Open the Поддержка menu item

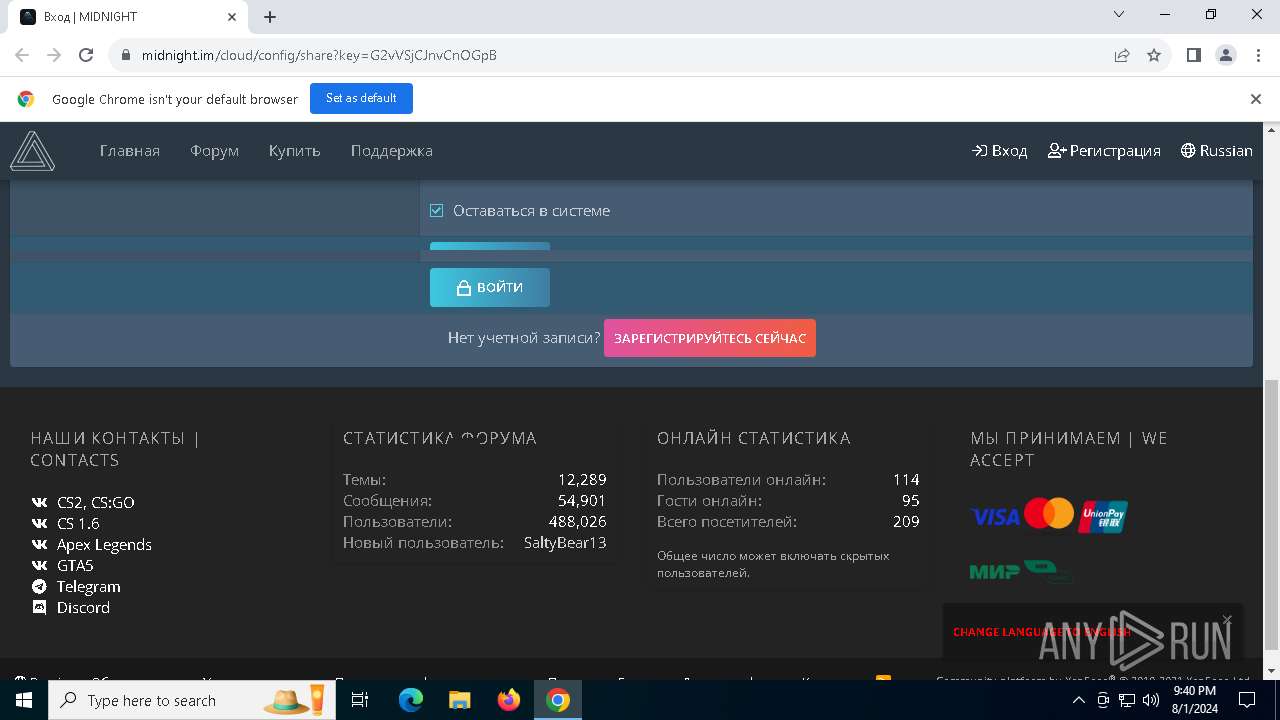coord(392,151)
